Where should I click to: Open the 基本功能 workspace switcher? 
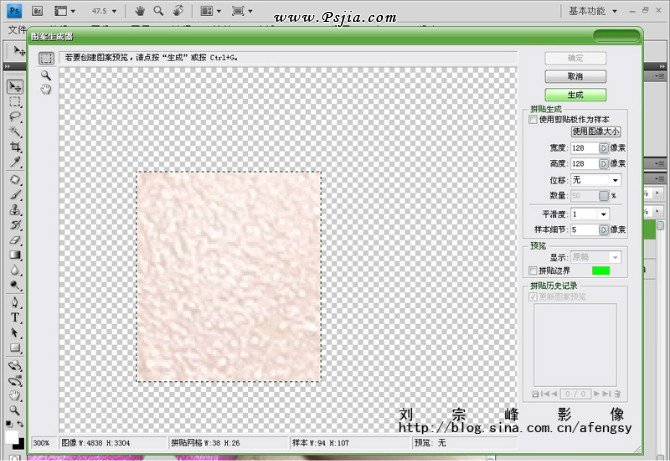click(593, 11)
